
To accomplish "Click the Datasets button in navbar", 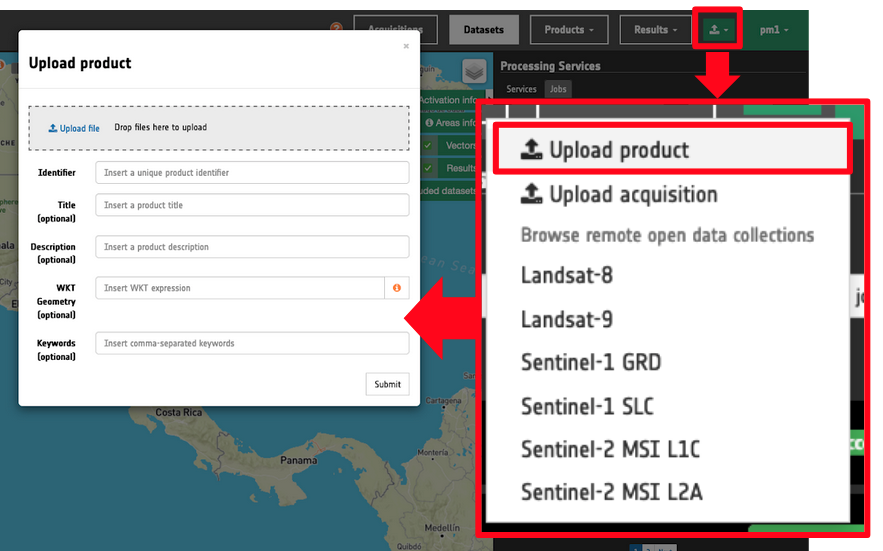I will point(483,30).
